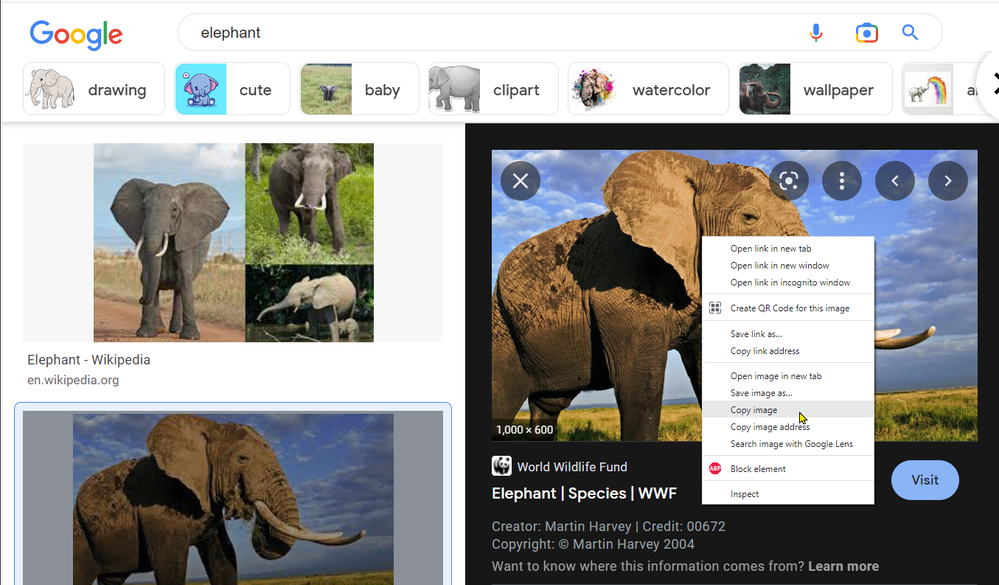Click the QR code icon in context menu
The height and width of the screenshot is (585, 999).
[x=715, y=308]
